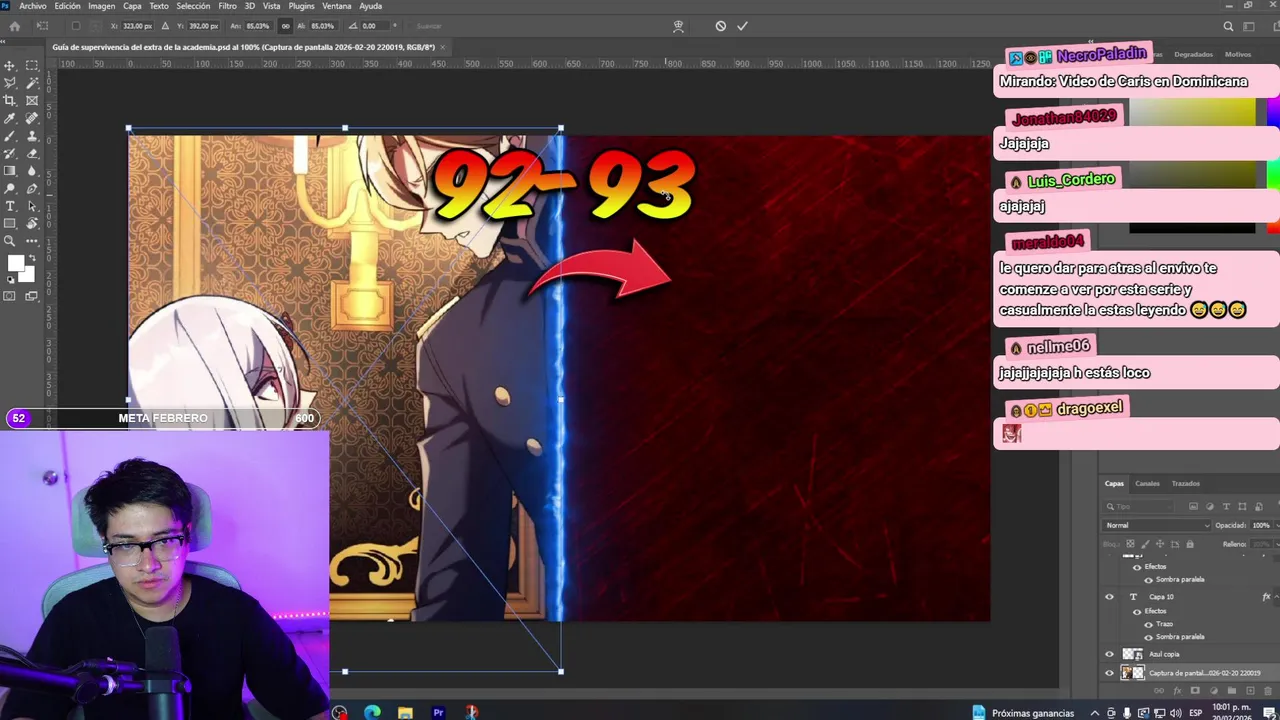Viewport: 1280px width, 720px height.
Task: Open the Normal blend mode dropdown
Action: 1157,525
